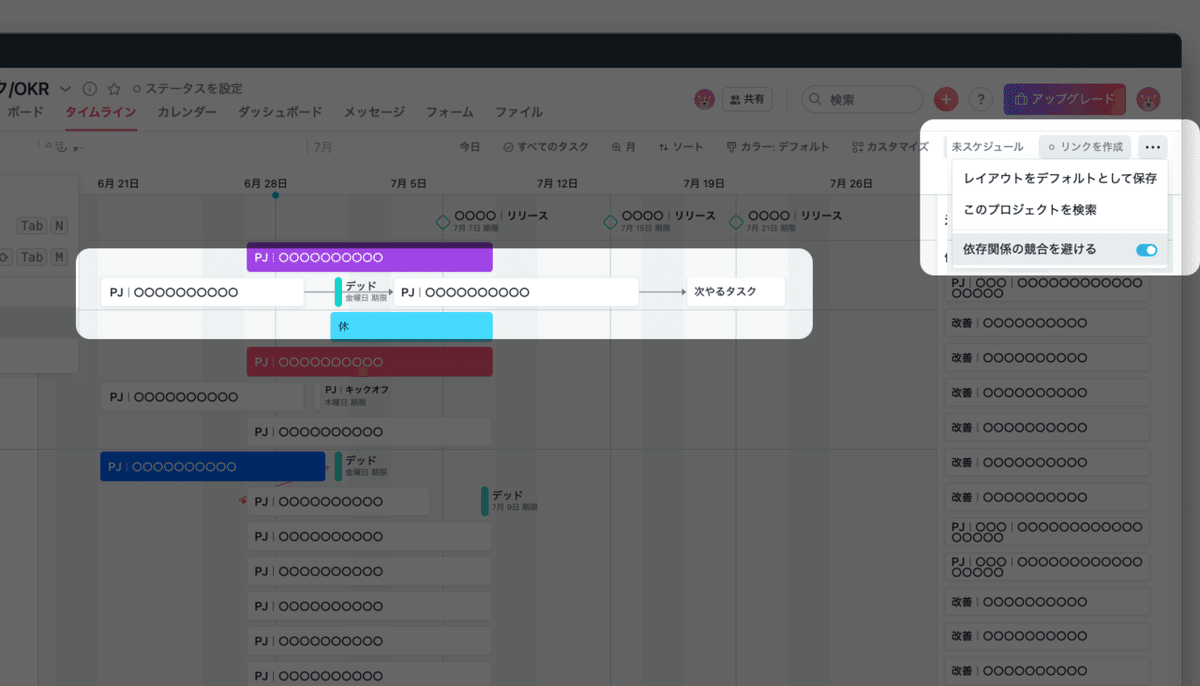Click the 7月 19日 date header
1200x686 pixels.
[x=704, y=184]
